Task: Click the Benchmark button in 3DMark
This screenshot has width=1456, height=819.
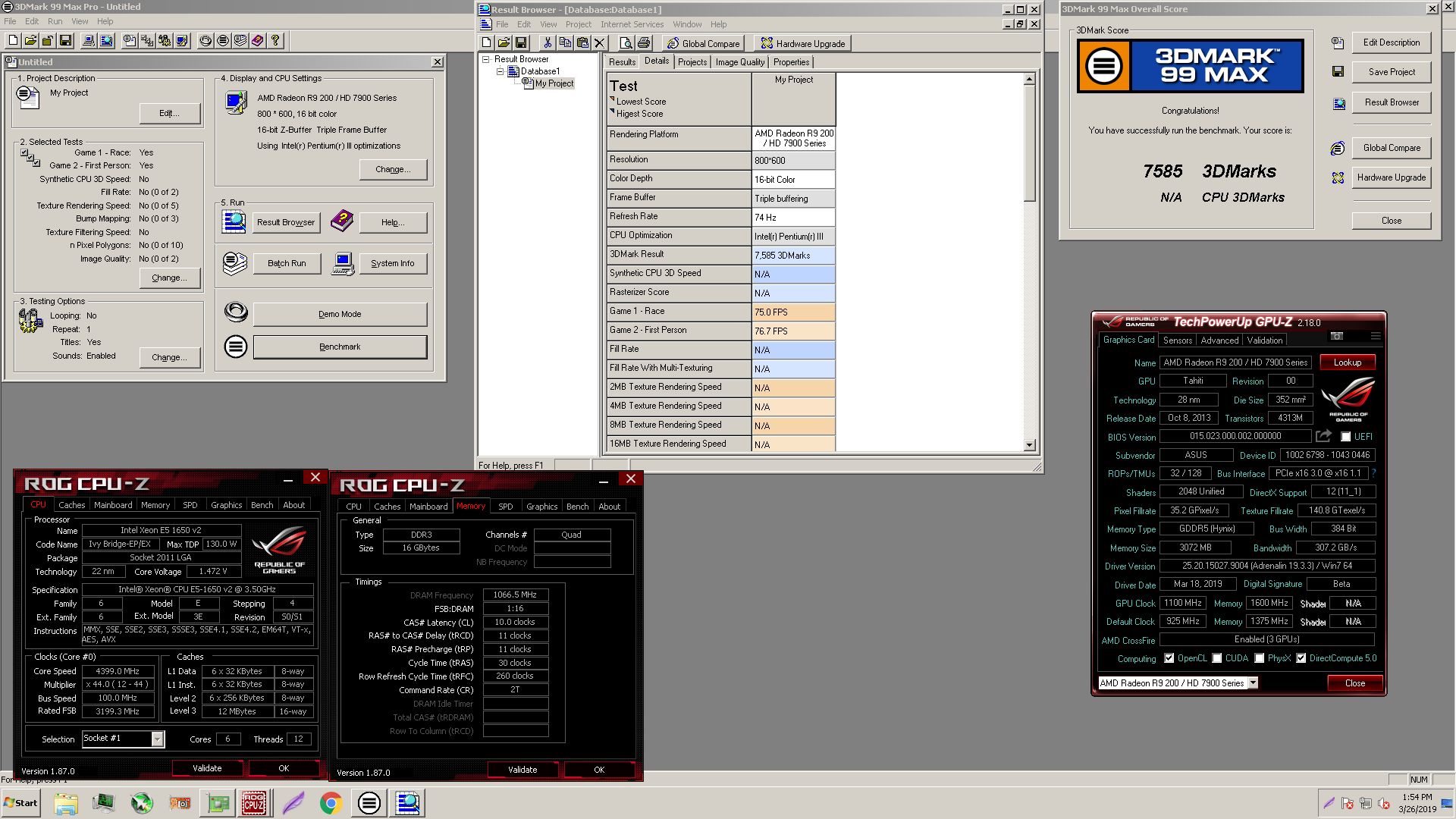Action: pyautogui.click(x=340, y=347)
